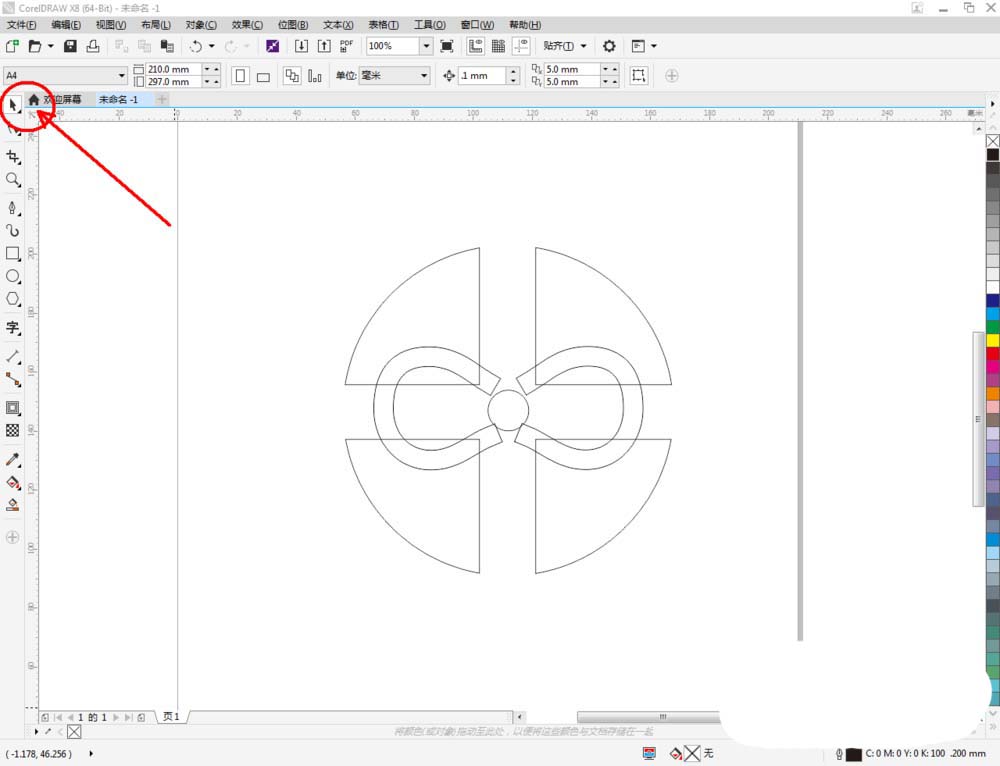The width and height of the screenshot is (1000, 766).
Task: Click the Print icon
Action: 93,46
